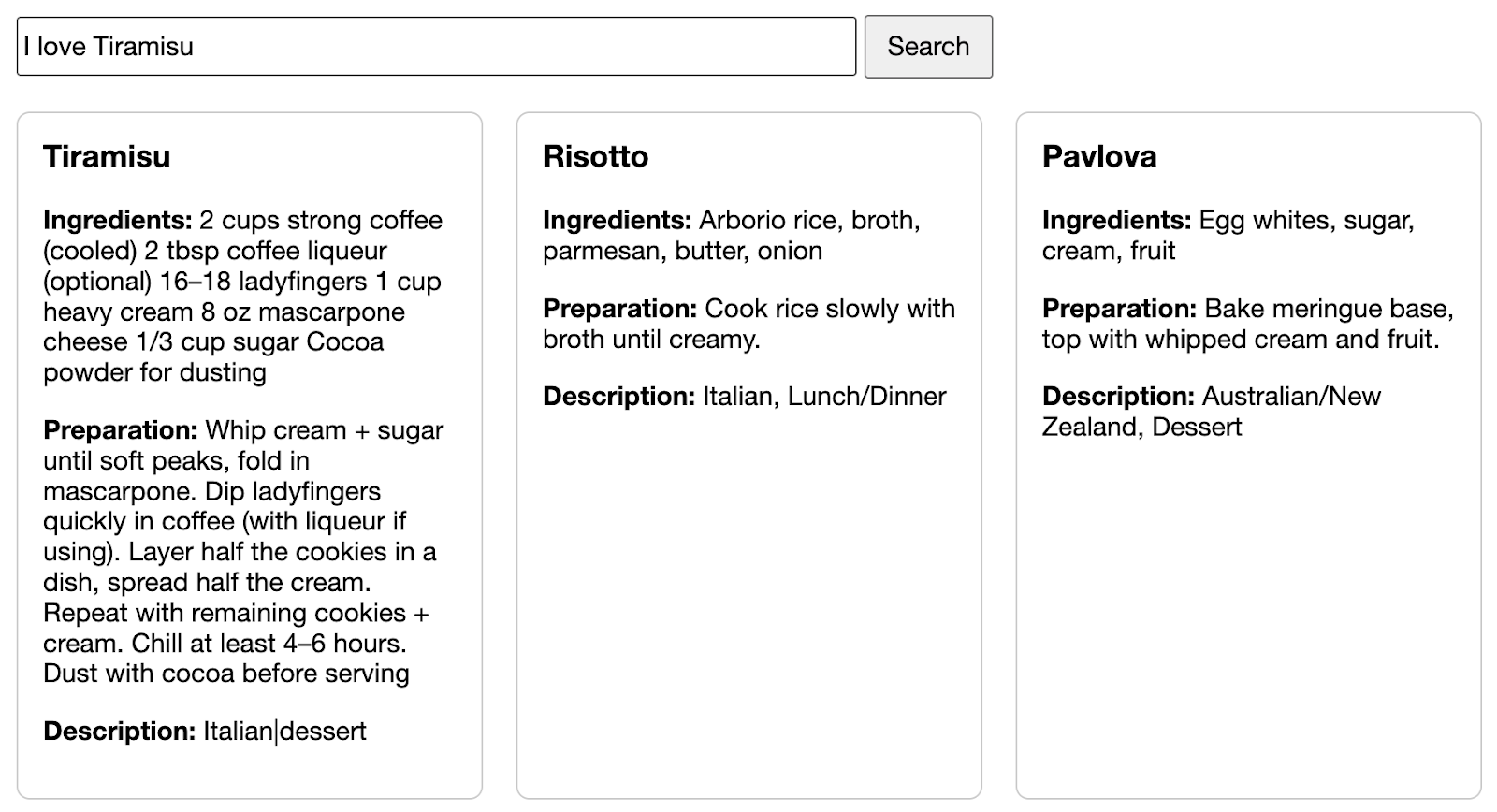Click the Preparation label in Risotto card
The height and width of the screenshot is (812, 1497).
tap(619, 309)
